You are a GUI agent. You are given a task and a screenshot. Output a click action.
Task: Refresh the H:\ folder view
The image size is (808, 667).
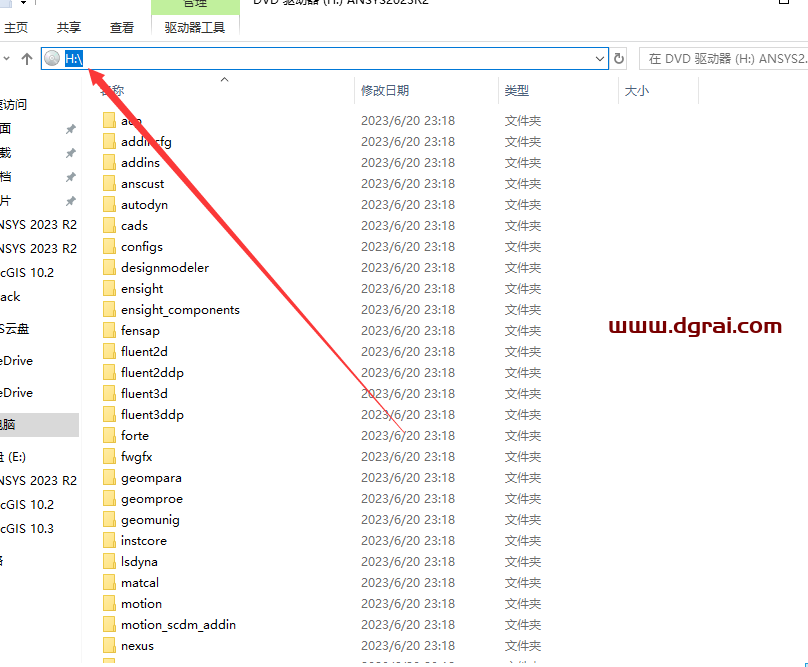pos(618,59)
